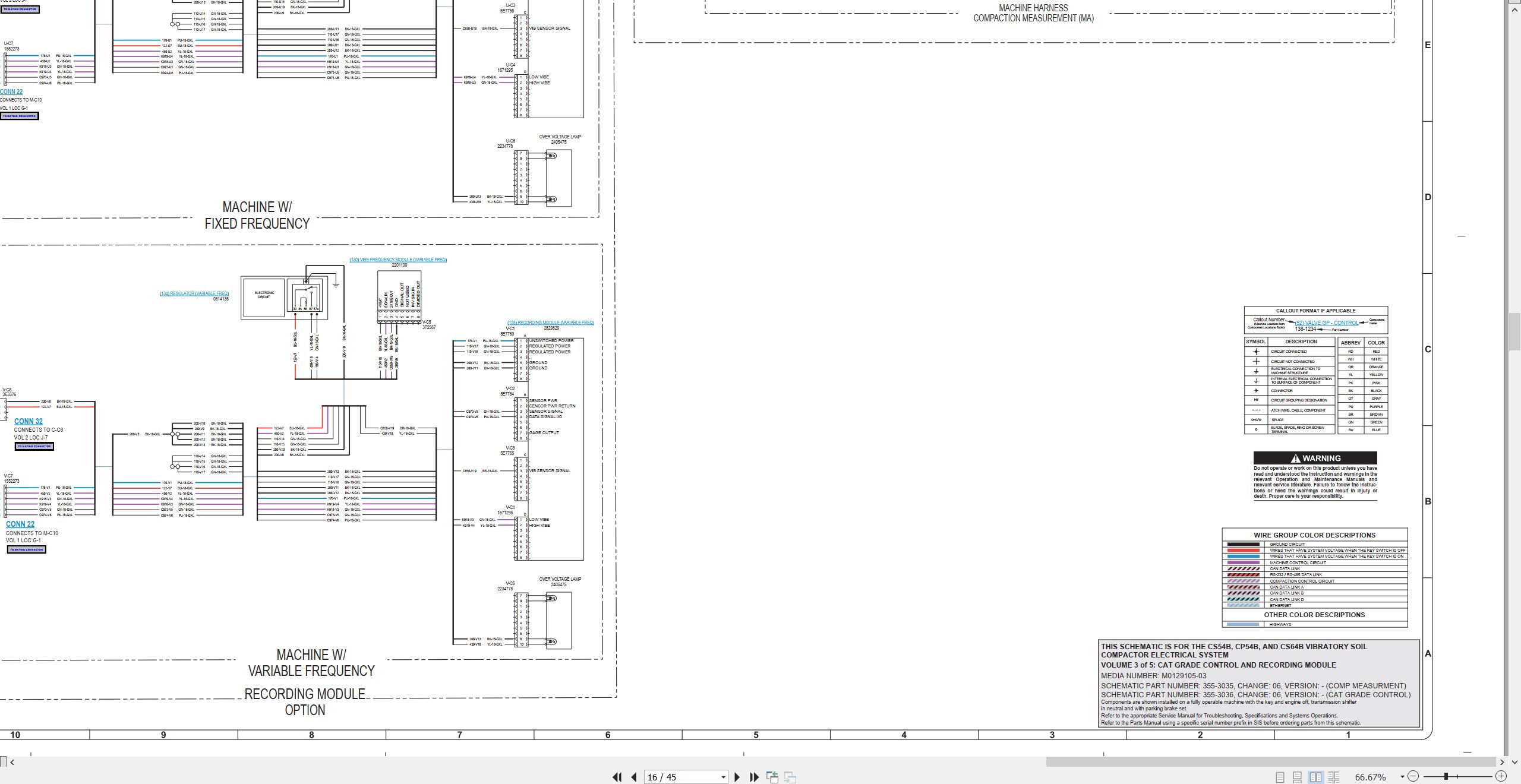
Task: Click the horizontal scrollbar thumb
Action: point(1270,762)
